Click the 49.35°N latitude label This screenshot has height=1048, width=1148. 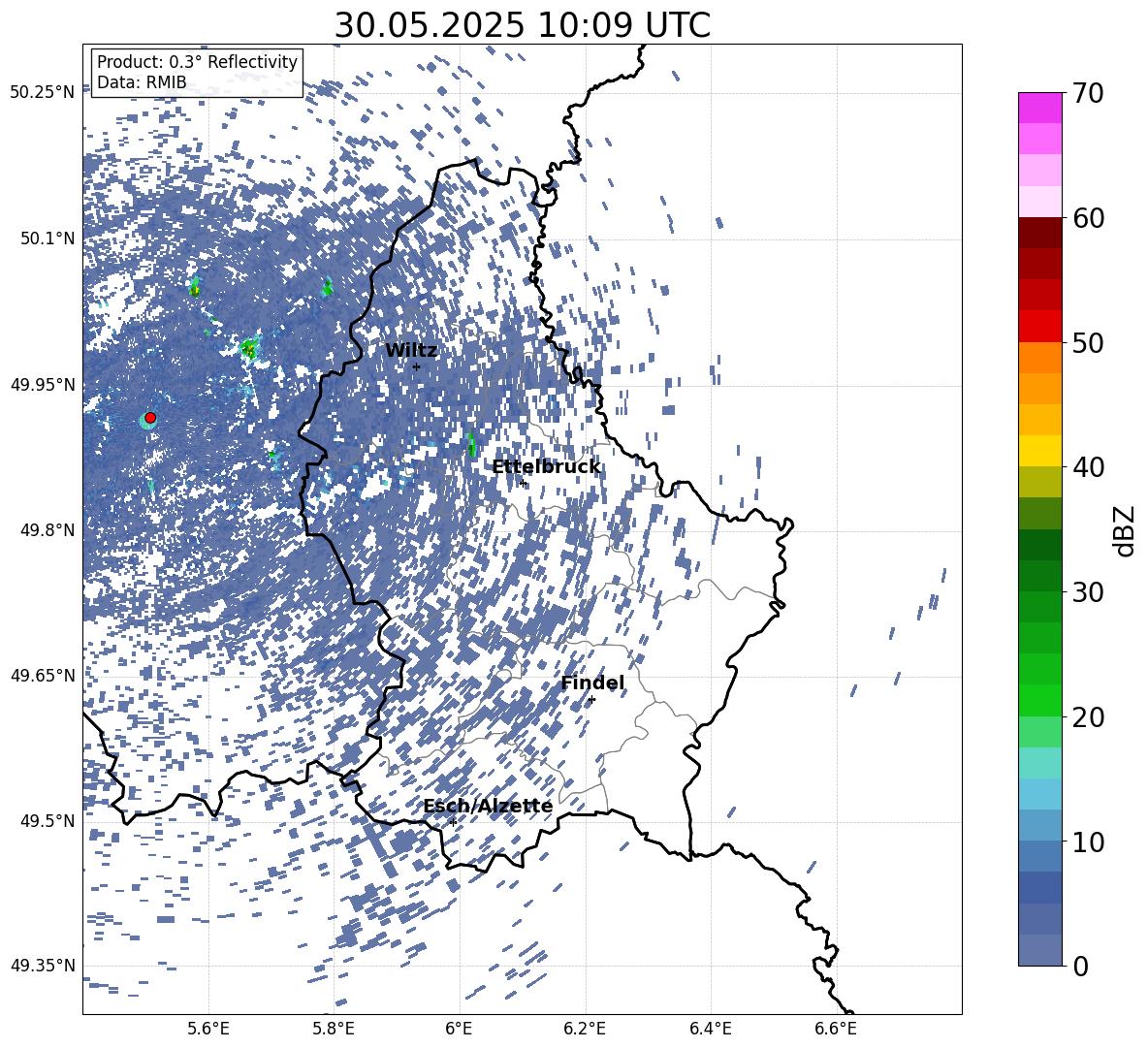pyautogui.click(x=43, y=966)
